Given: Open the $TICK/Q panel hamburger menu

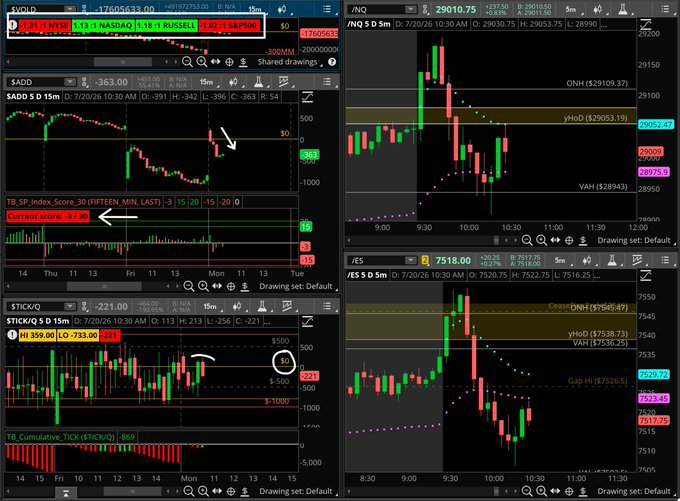Looking at the screenshot, I should (327, 306).
